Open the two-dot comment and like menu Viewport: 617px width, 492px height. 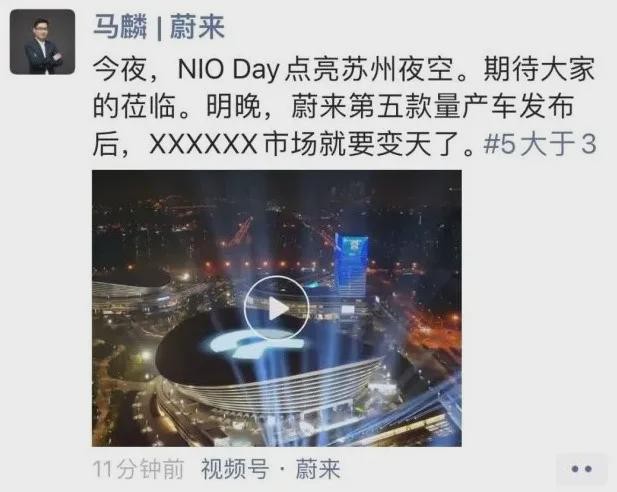pyautogui.click(x=581, y=469)
